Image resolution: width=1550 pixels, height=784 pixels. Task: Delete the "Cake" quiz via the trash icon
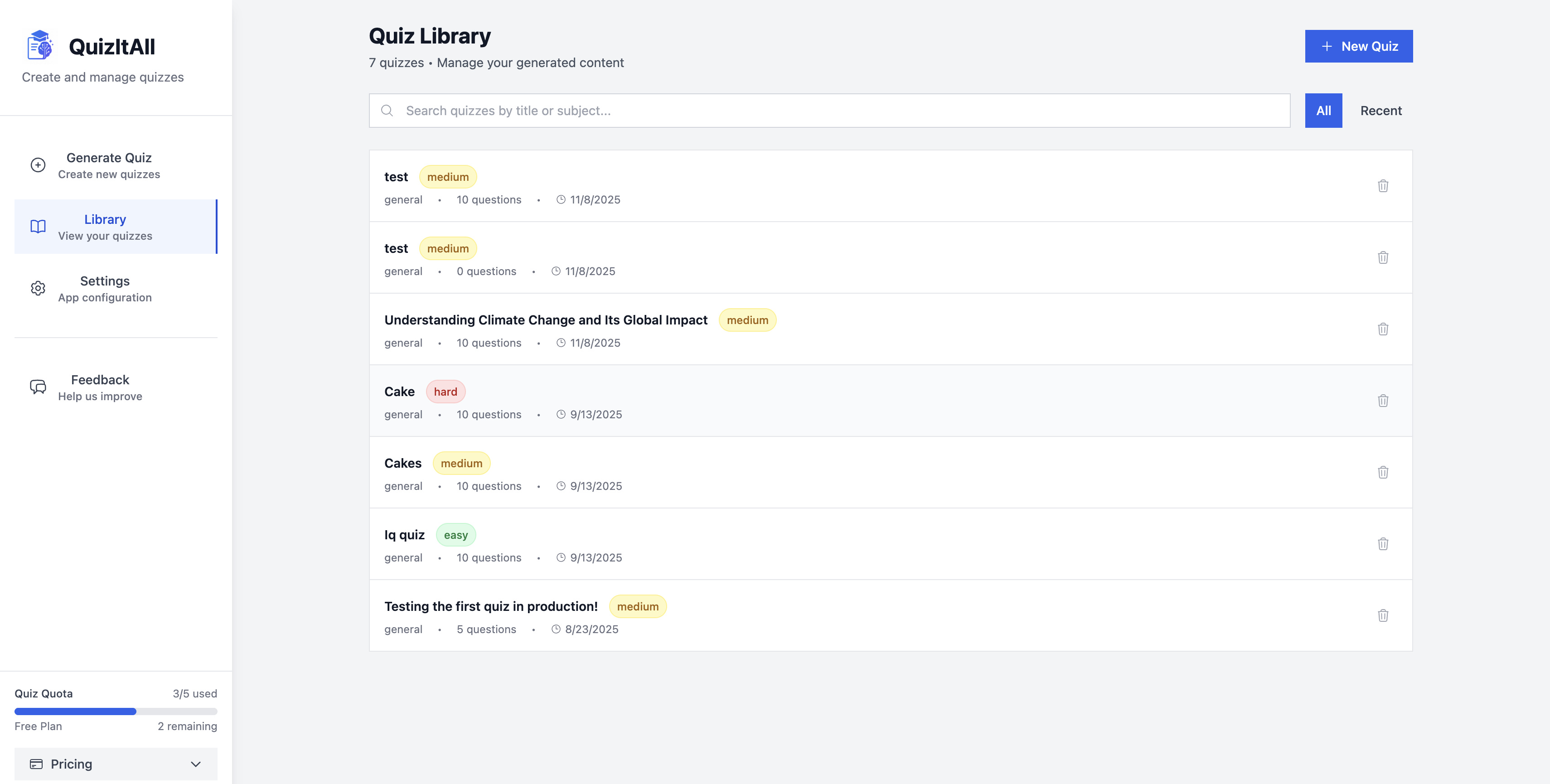pyautogui.click(x=1383, y=401)
